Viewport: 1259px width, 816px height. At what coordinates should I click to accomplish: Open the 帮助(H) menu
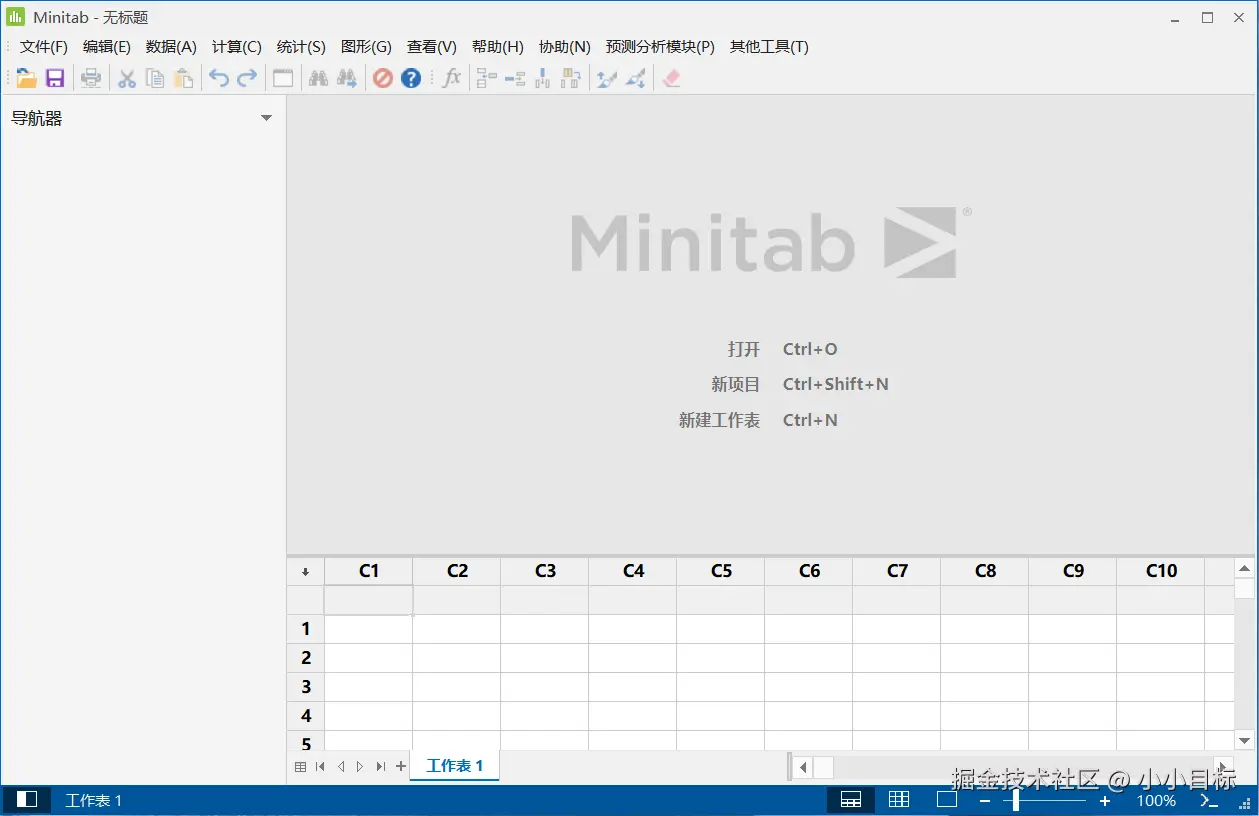coord(498,47)
